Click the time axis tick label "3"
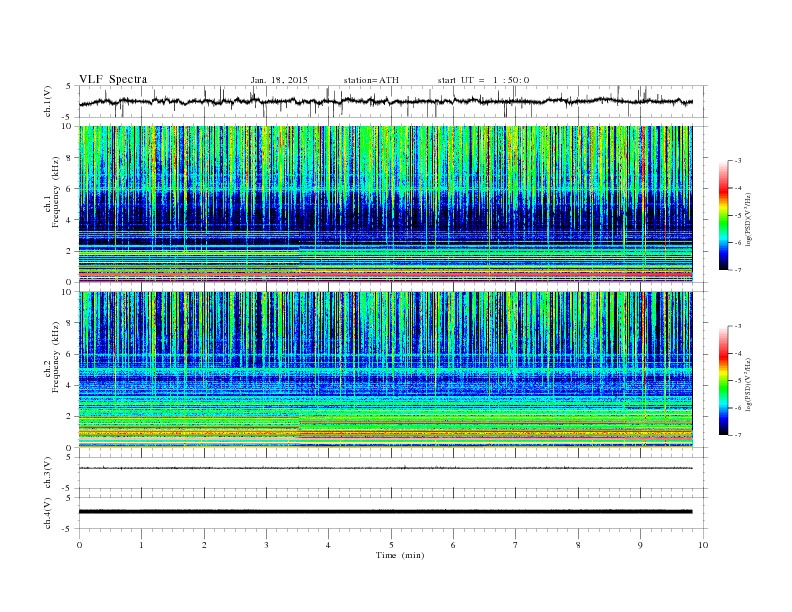This screenshot has height=612, width=792. click(x=266, y=545)
